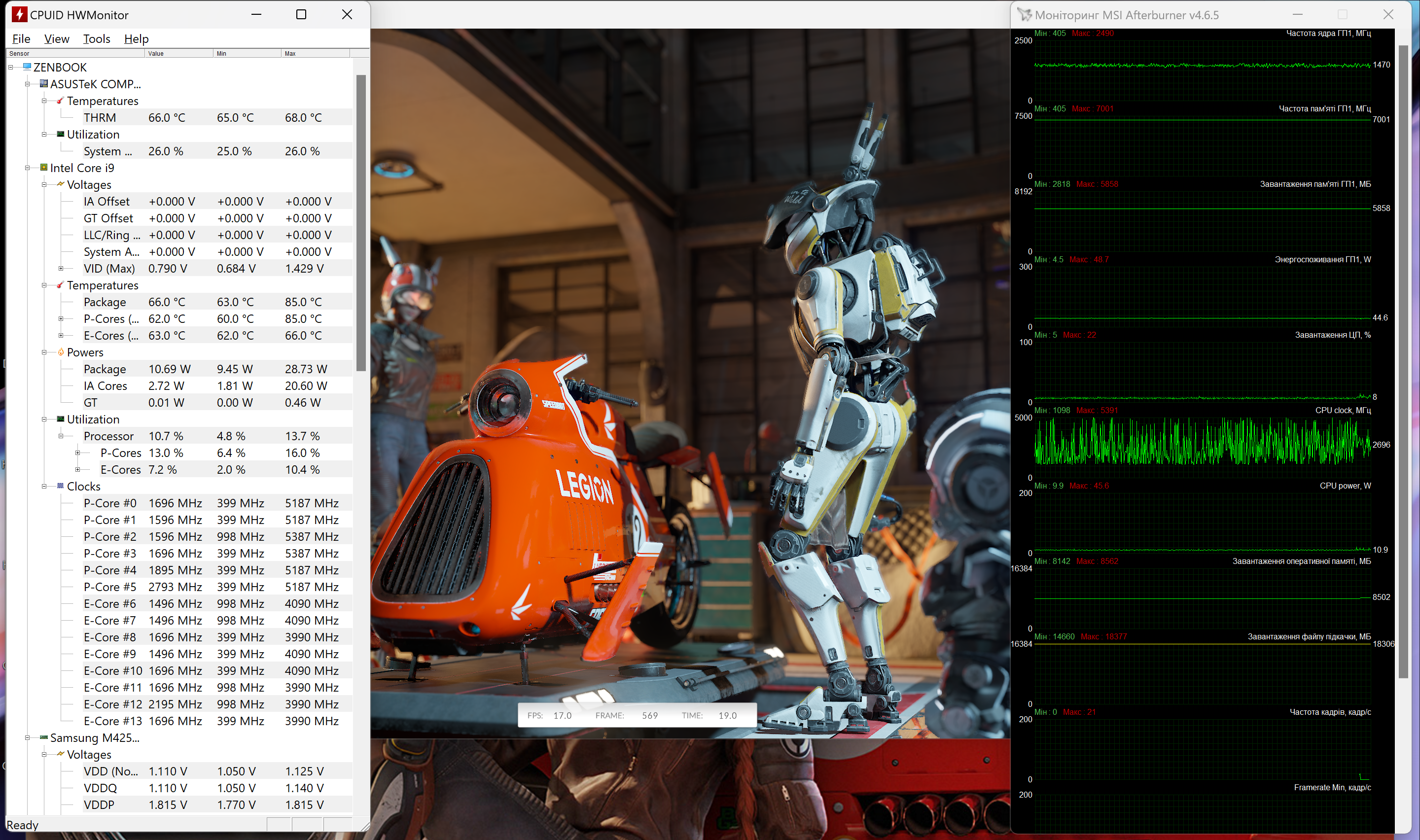Click the Value column header
Image resolution: width=1420 pixels, height=840 pixels.
[178, 53]
